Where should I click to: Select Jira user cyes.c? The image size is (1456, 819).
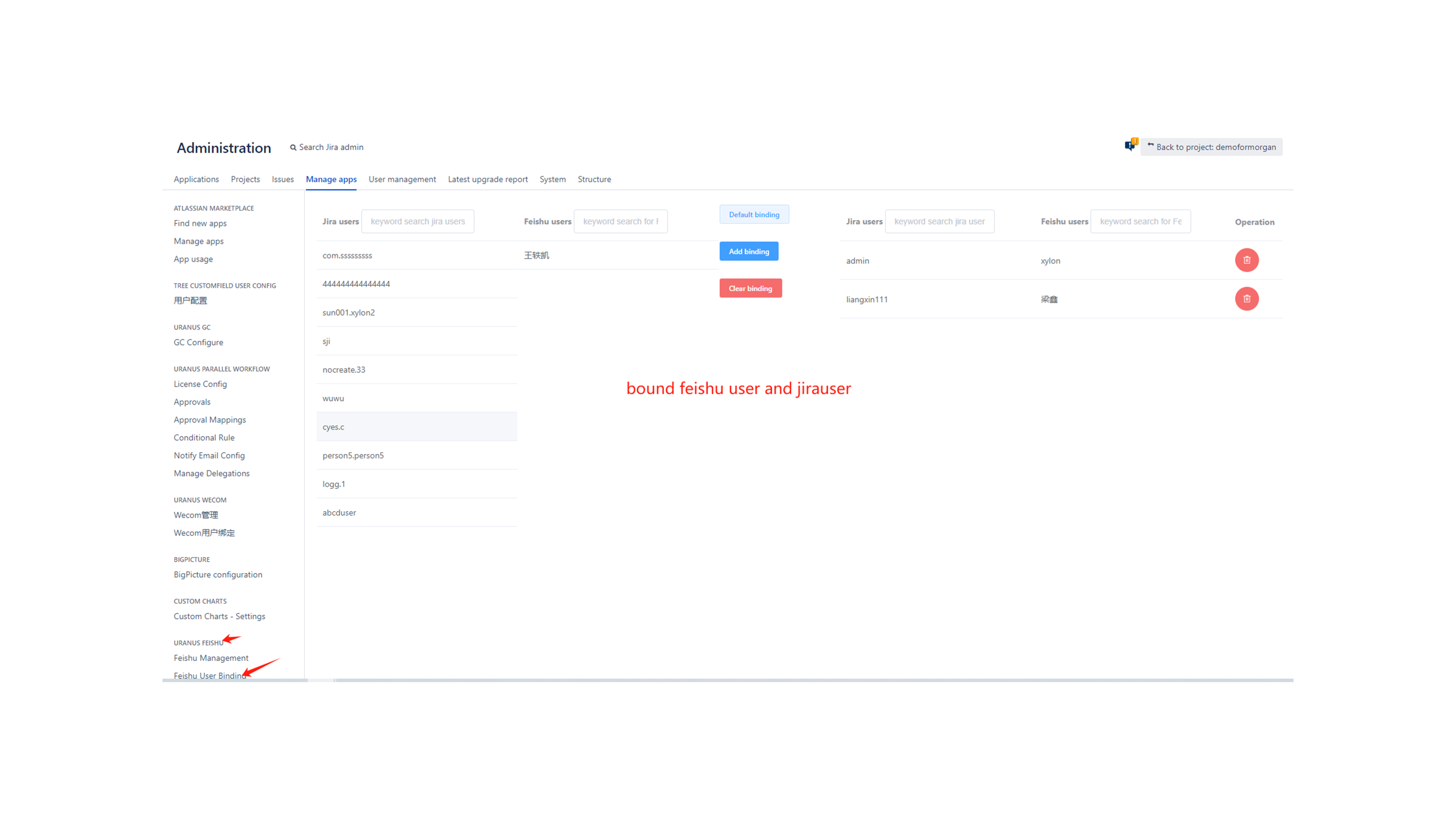coord(417,427)
